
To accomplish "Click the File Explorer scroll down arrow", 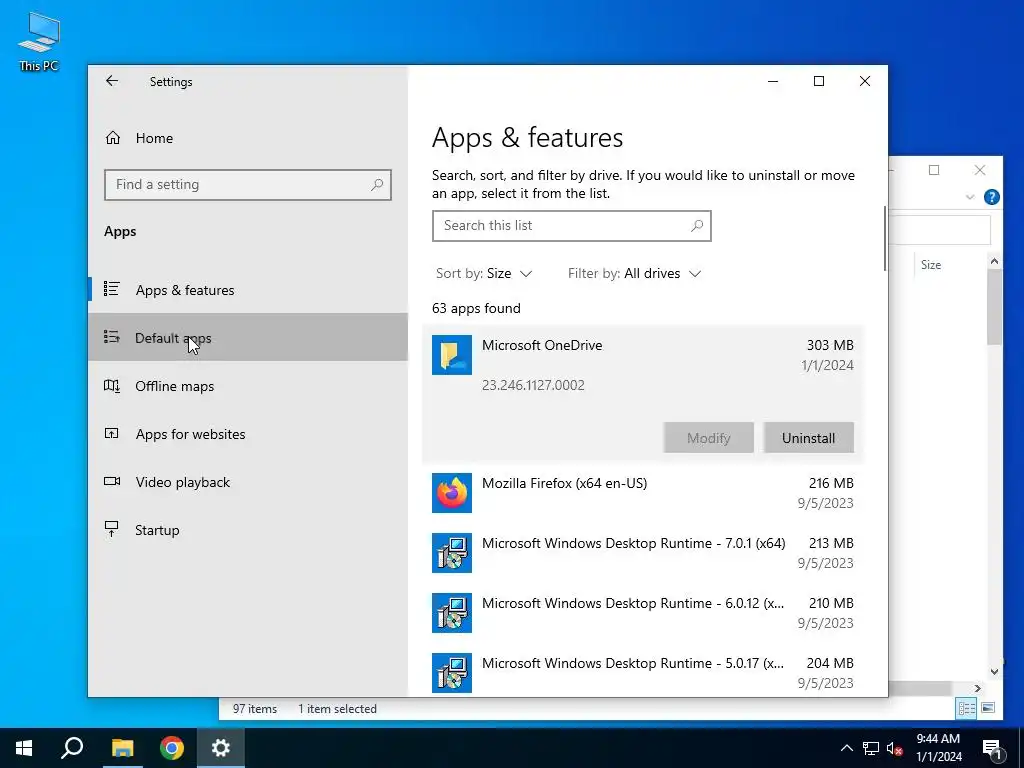I will click(994, 671).
